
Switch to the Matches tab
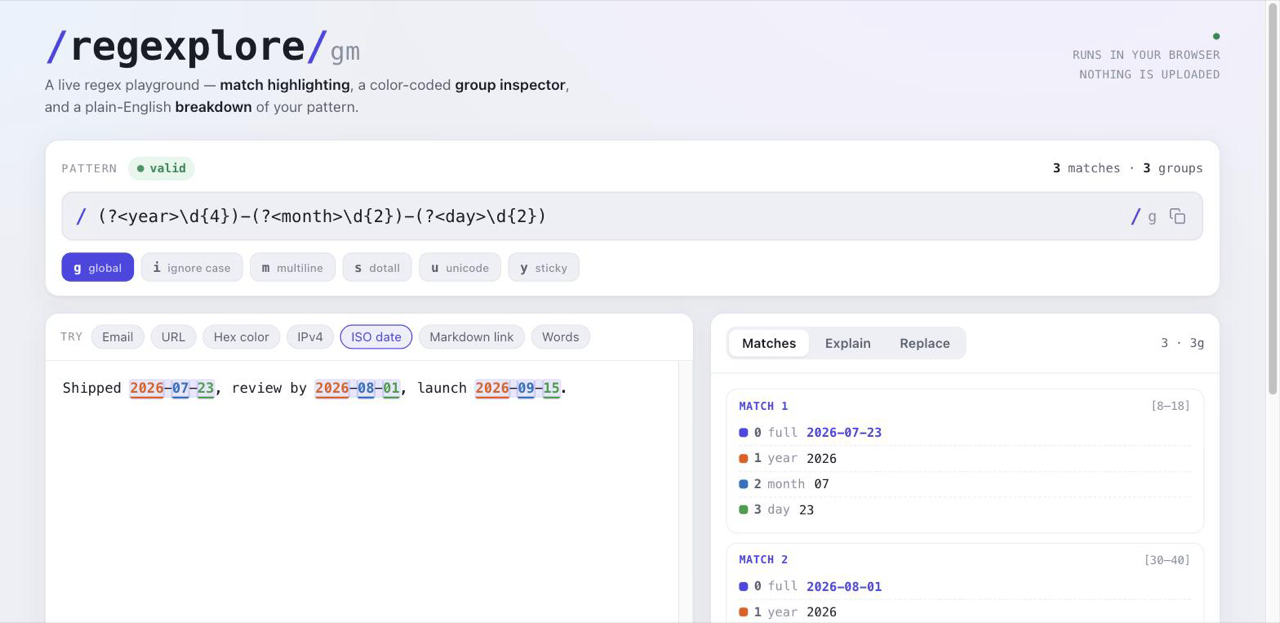(769, 343)
